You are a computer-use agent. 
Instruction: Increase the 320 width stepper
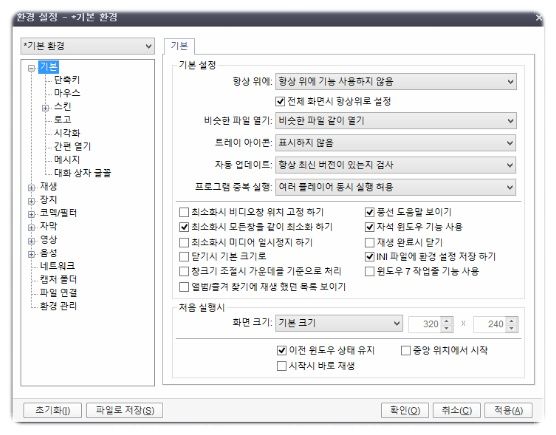(447, 320)
